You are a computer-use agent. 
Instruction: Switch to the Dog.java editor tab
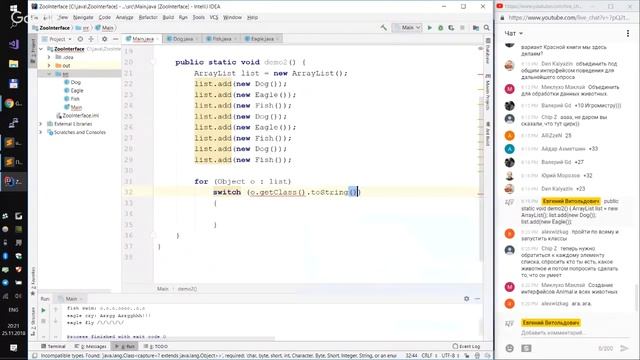[x=182, y=39]
